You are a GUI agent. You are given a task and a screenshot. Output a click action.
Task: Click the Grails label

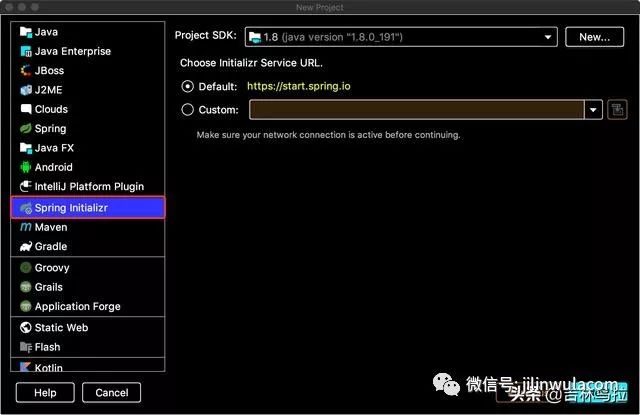[49, 287]
